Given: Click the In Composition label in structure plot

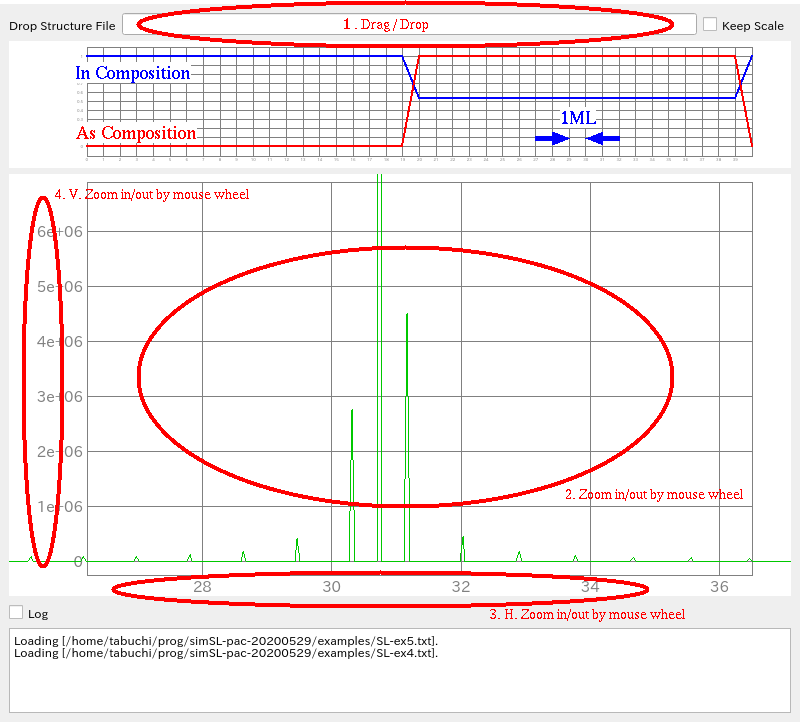Looking at the screenshot, I should click(133, 73).
